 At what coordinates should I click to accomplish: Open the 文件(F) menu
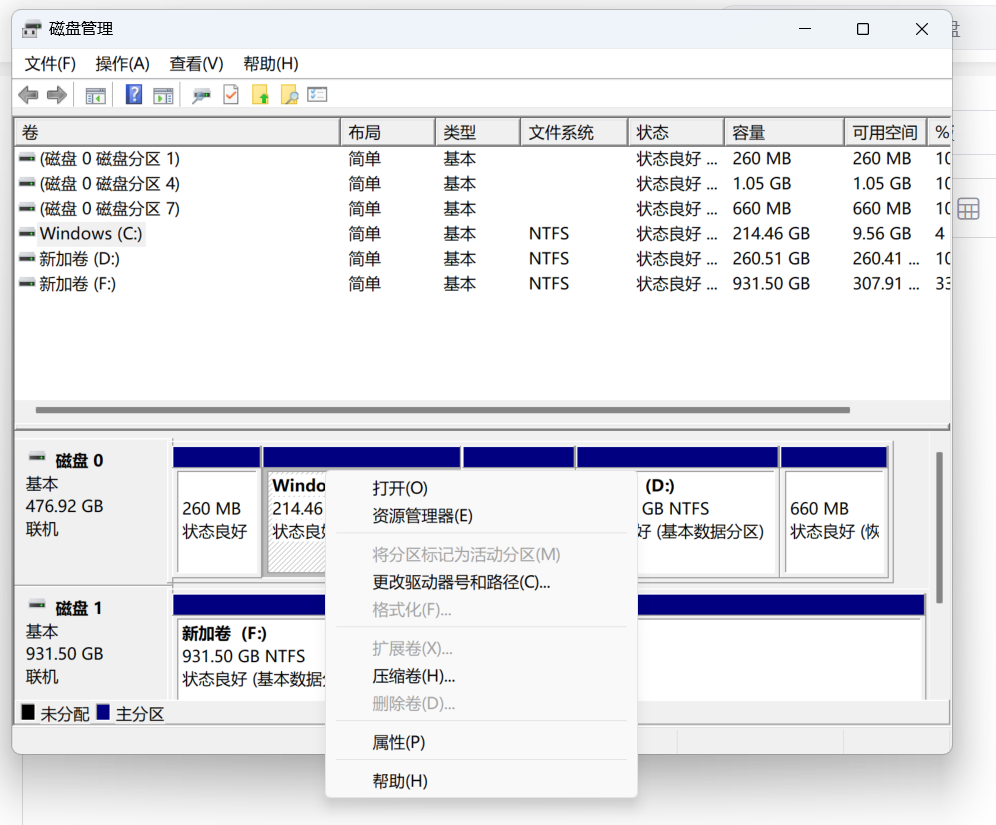(x=50, y=64)
